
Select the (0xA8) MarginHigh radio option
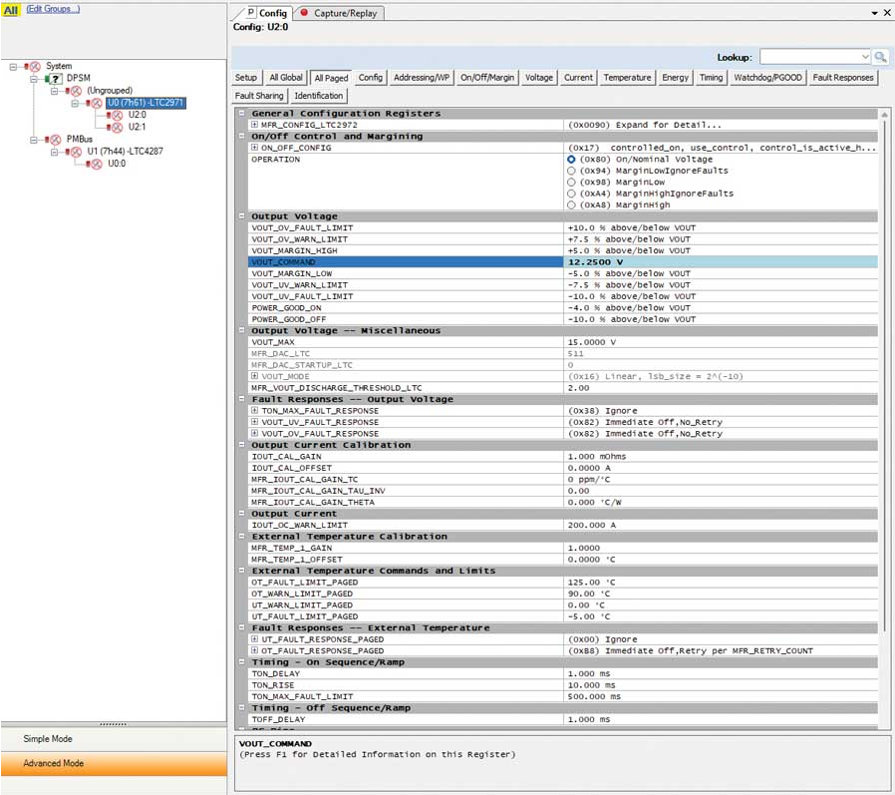(x=571, y=205)
